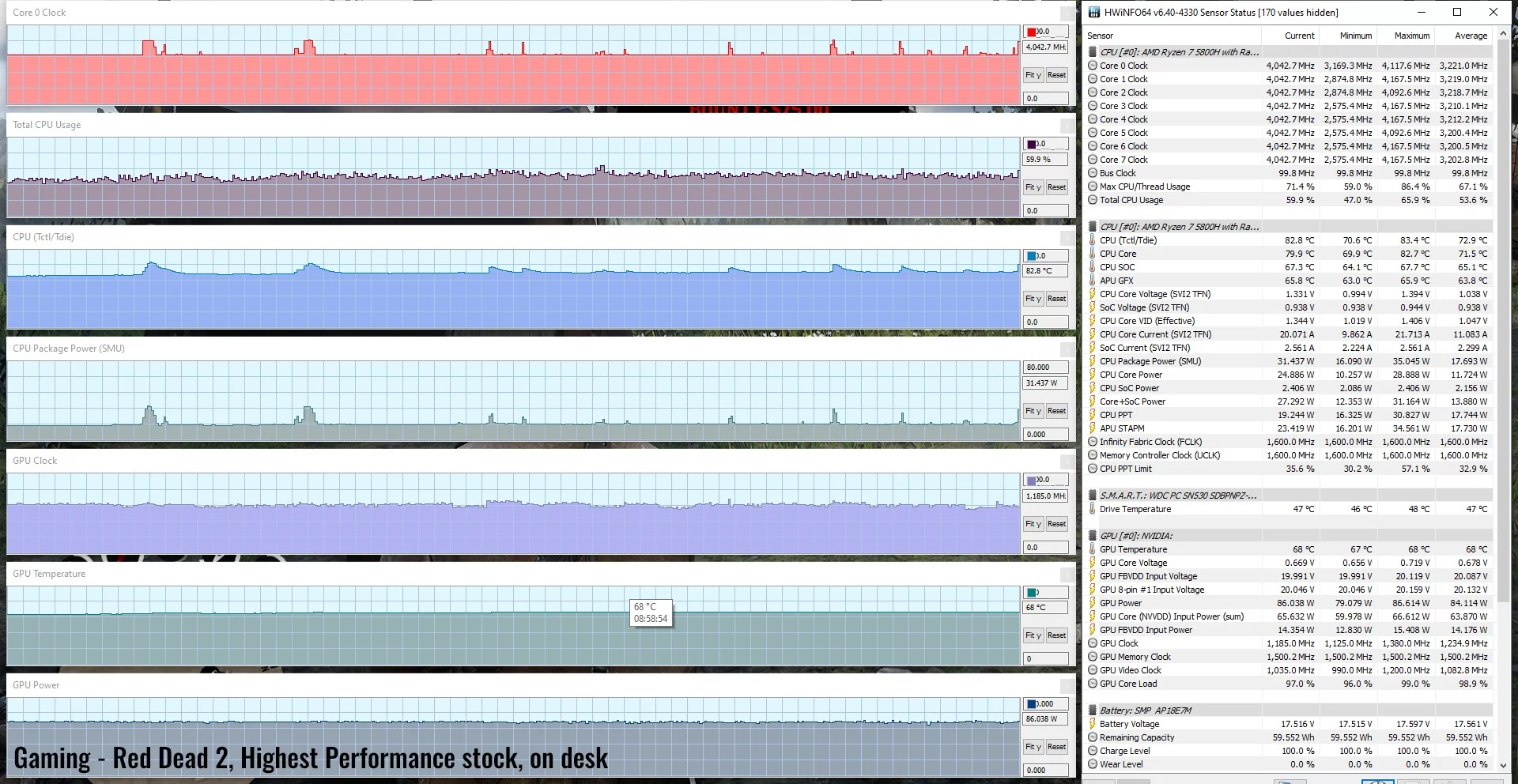
Task: Click the HWiNFO64 logo in the title bar
Action: point(1093,12)
